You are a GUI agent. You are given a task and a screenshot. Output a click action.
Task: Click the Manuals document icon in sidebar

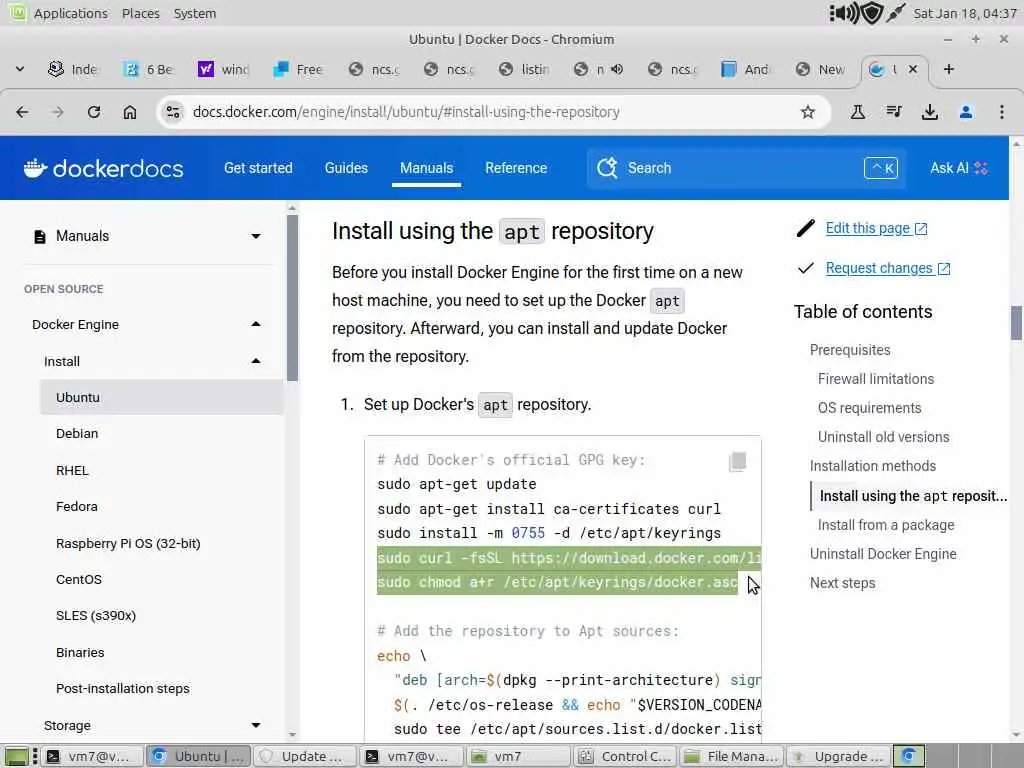(x=40, y=236)
